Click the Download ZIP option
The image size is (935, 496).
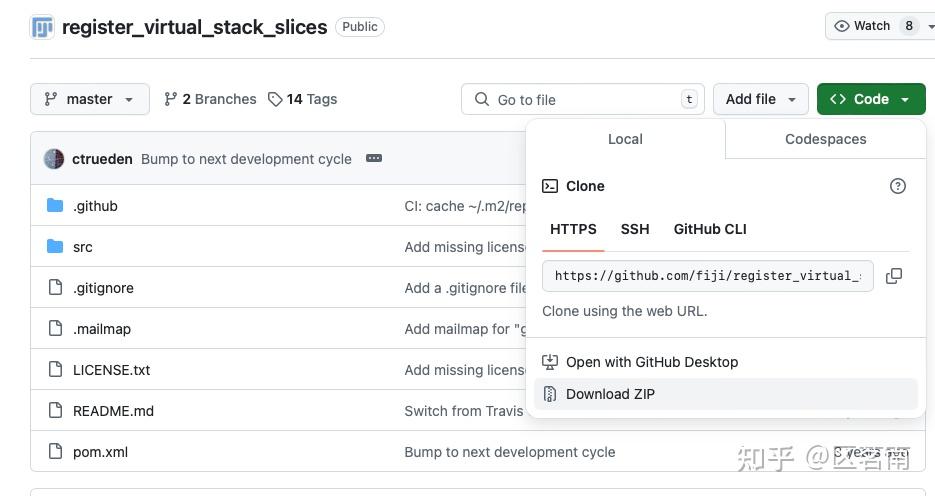610,394
